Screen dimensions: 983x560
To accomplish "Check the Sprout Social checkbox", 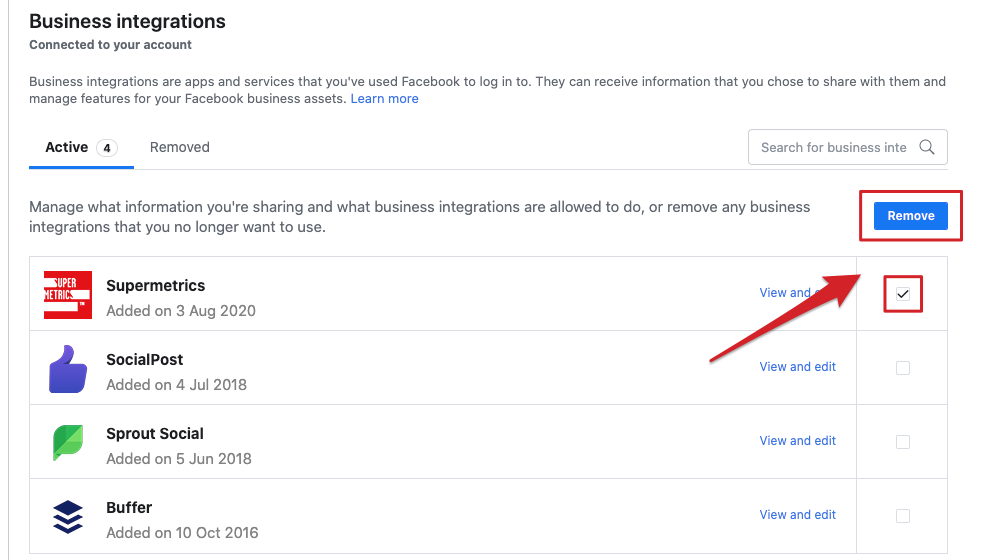I will (903, 441).
